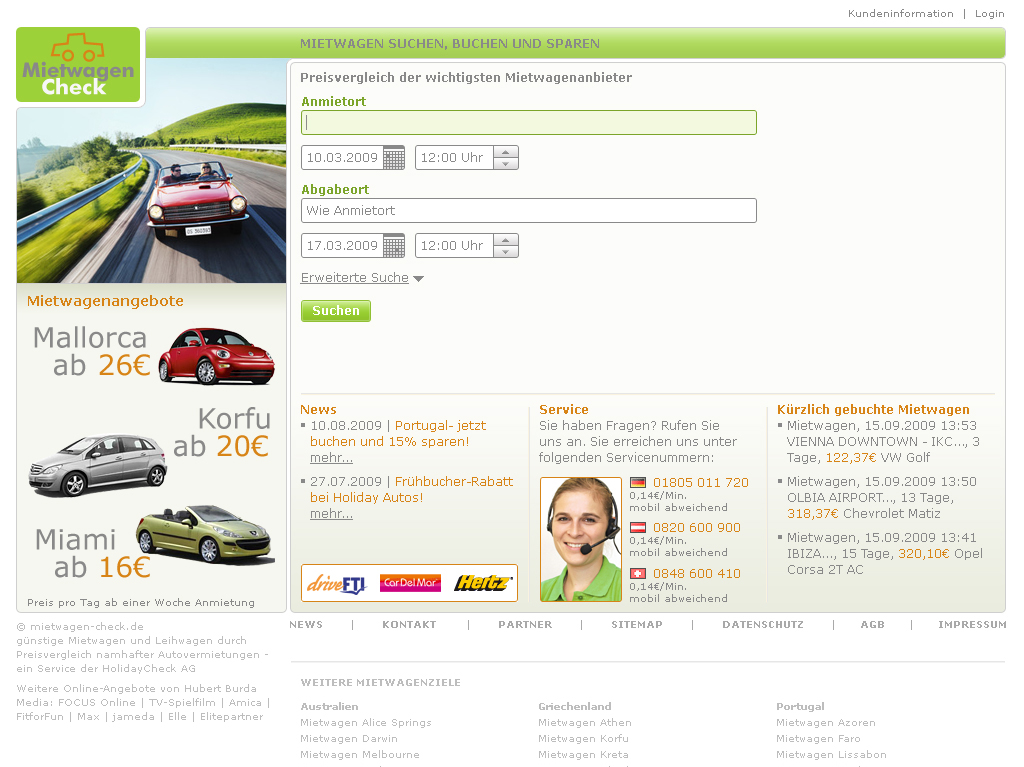The height and width of the screenshot is (767, 1024).
Task: Click the Vienna Downtown VW Golf booking
Action: click(x=883, y=441)
